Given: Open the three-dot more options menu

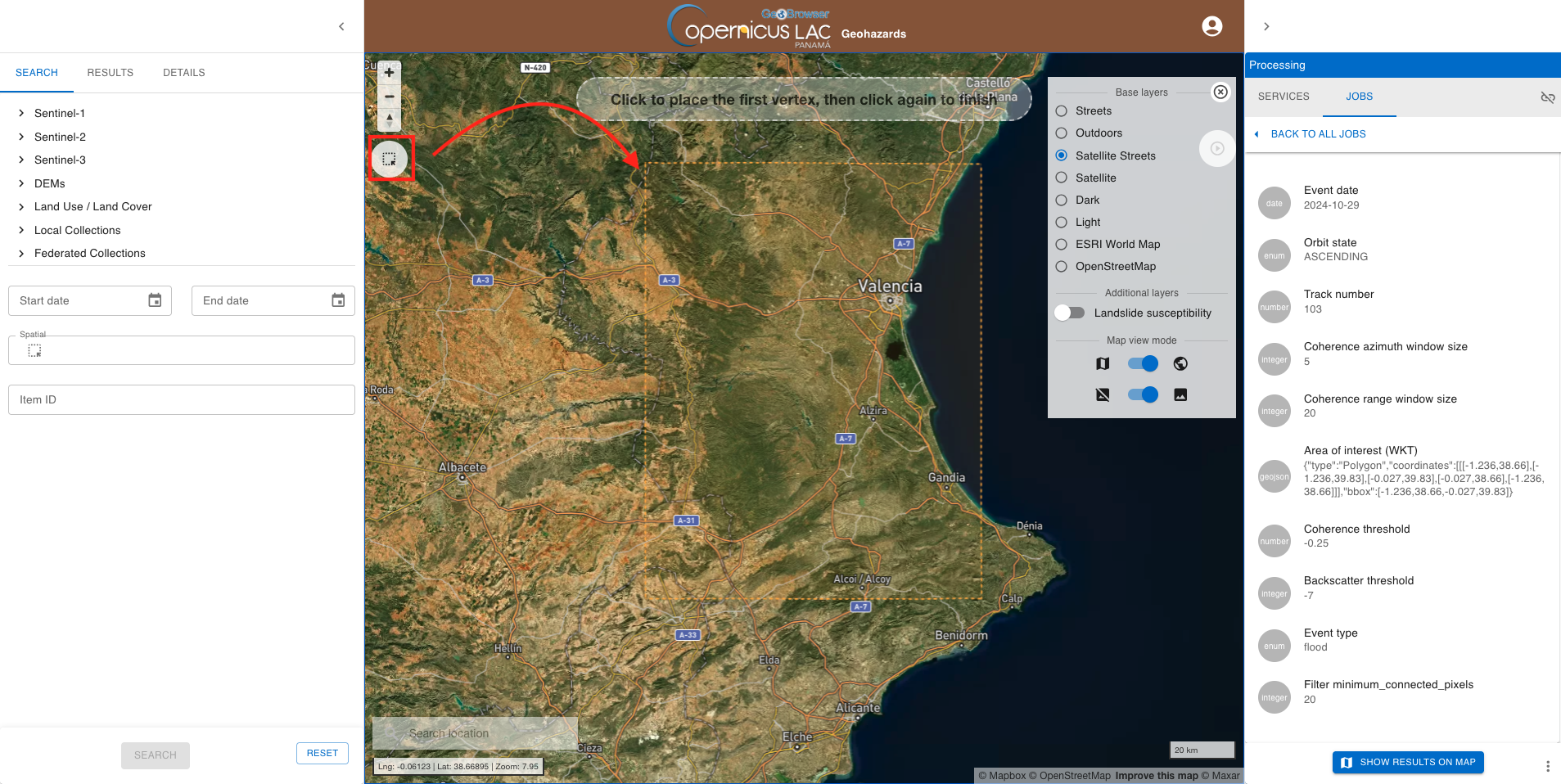Looking at the screenshot, I should click(1547, 766).
